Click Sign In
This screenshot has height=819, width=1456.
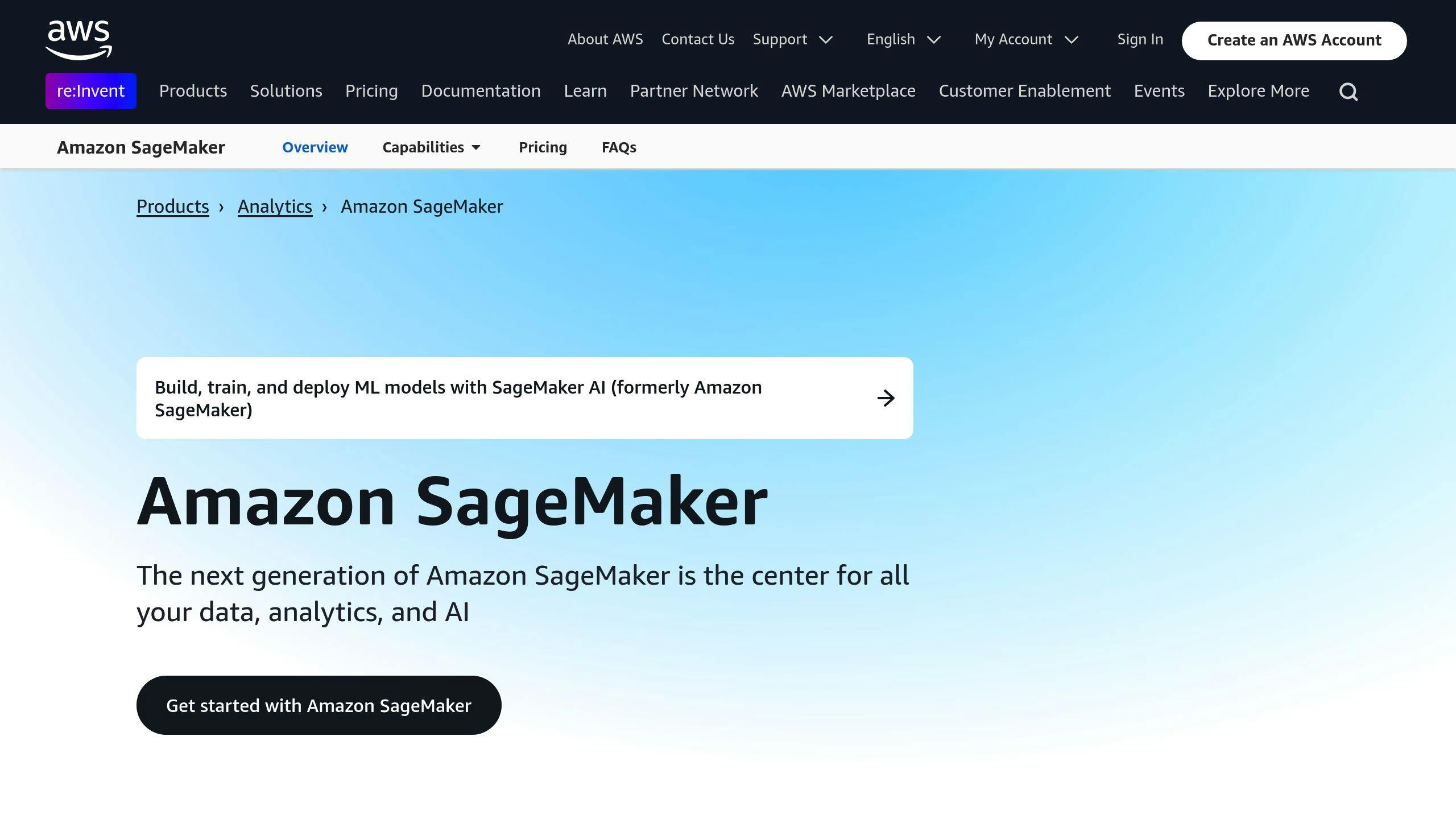tap(1140, 39)
